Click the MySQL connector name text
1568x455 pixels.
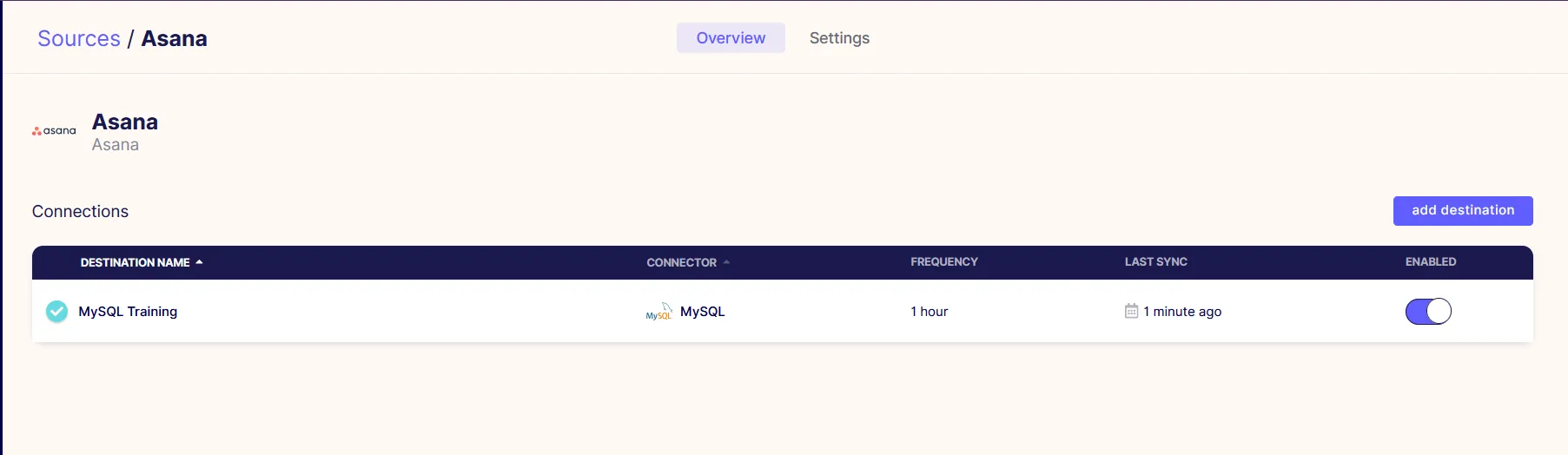tap(703, 312)
